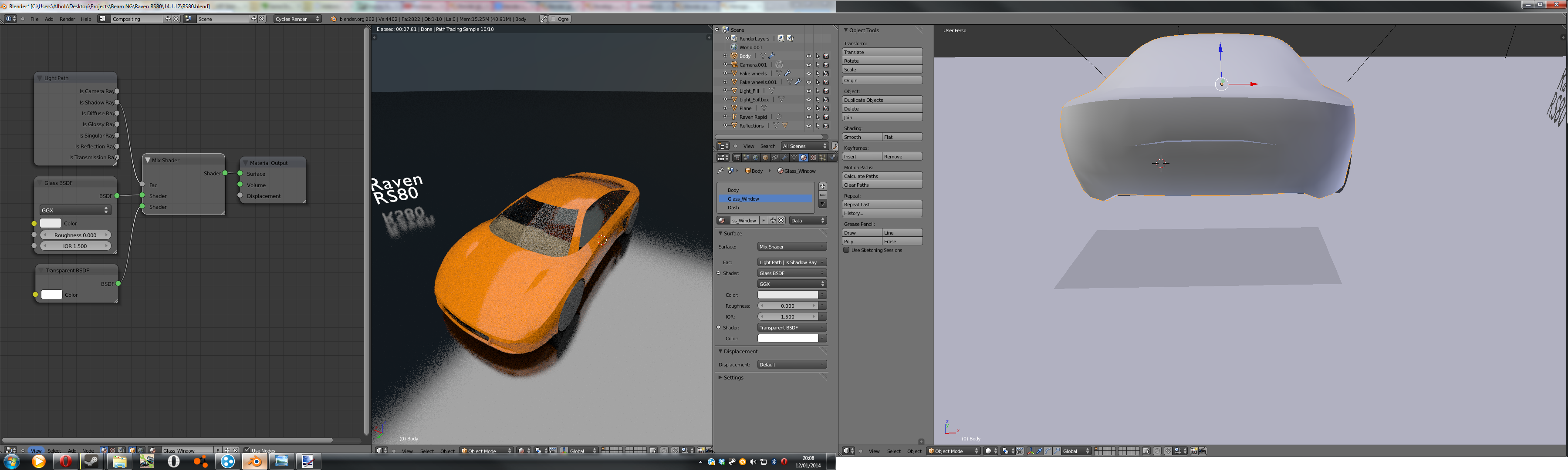The height and width of the screenshot is (470, 1568).
Task: Expand the Body object in outliner
Action: tap(726, 56)
